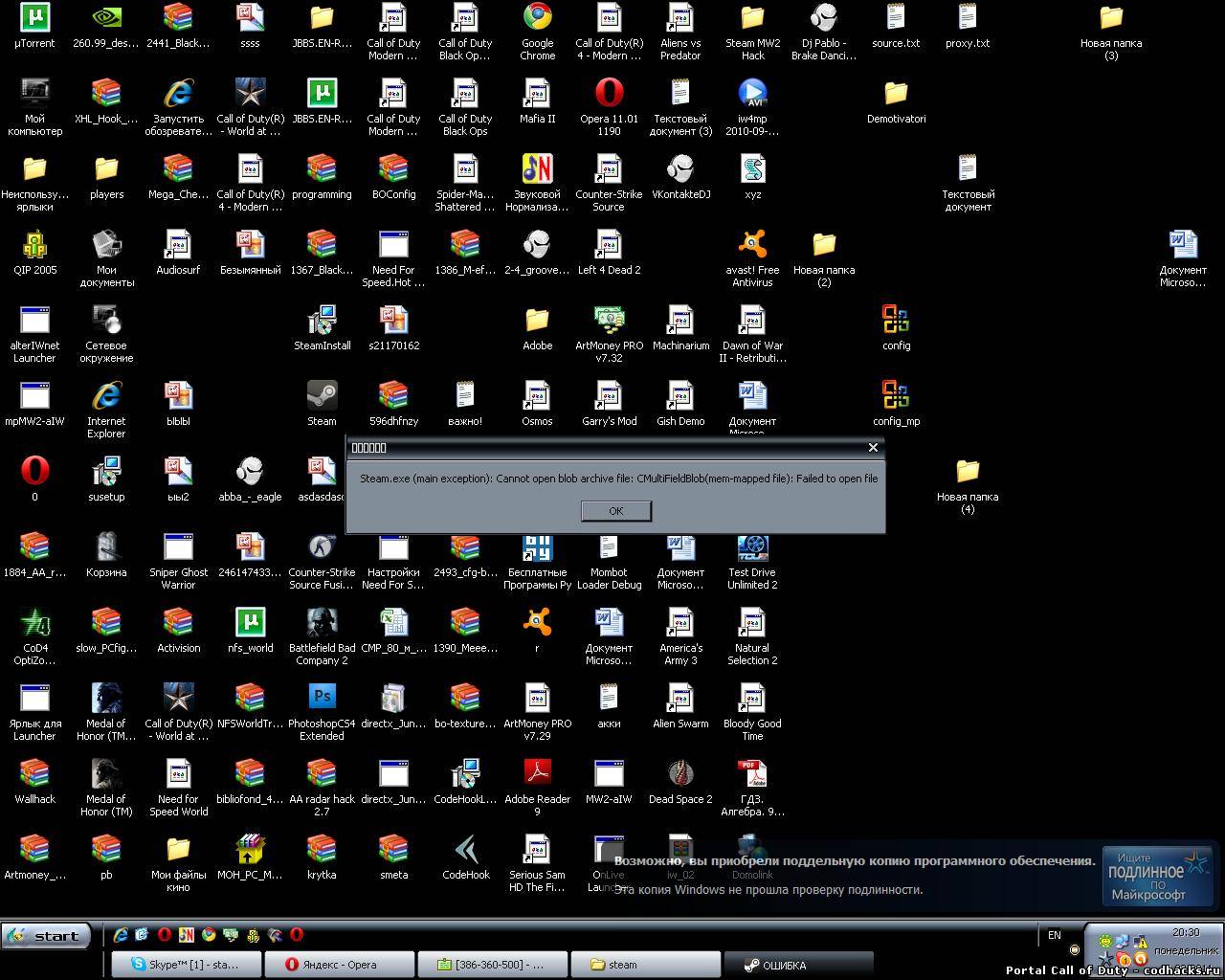Select the Garry's Mod shortcut
Viewport: 1225px width, 980px height.
point(609,404)
